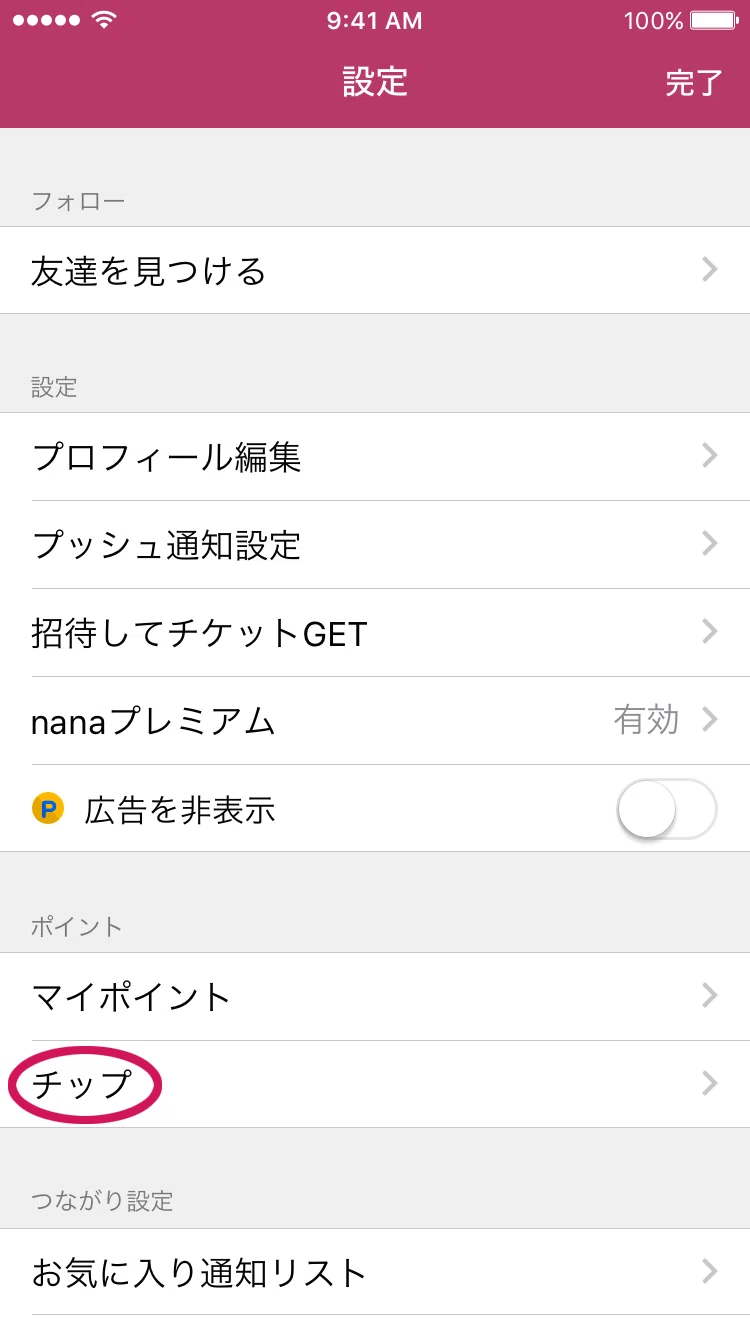Toggle the 広告を非表示 switch

667,808
